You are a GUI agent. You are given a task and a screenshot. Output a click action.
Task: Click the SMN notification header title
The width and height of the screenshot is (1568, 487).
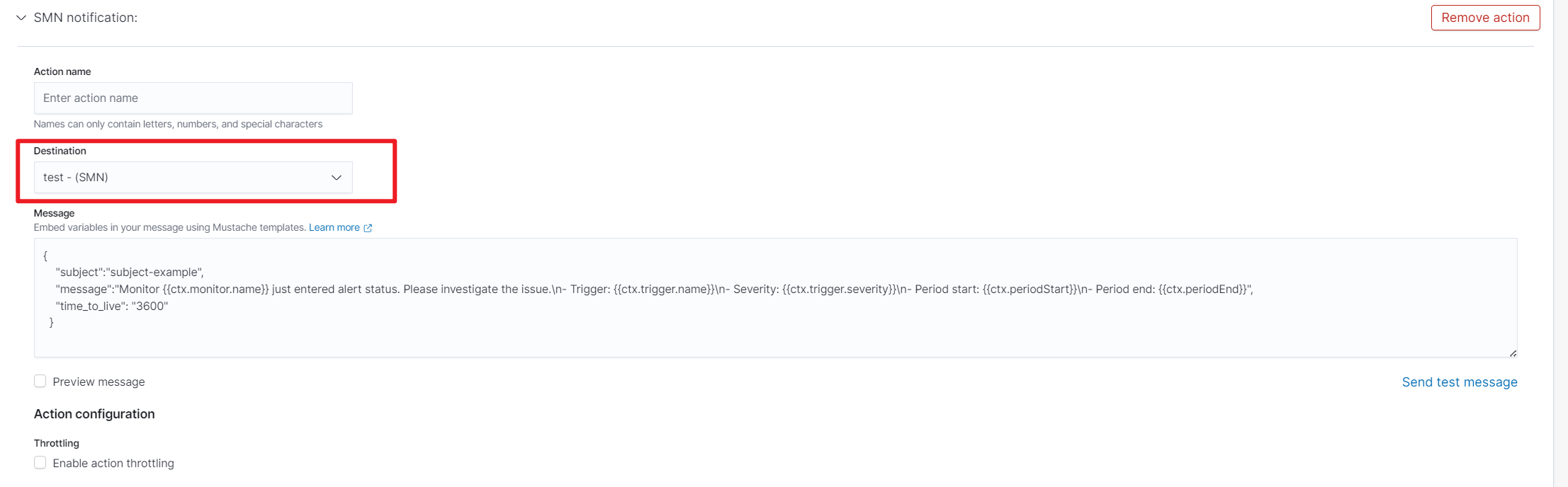86,18
